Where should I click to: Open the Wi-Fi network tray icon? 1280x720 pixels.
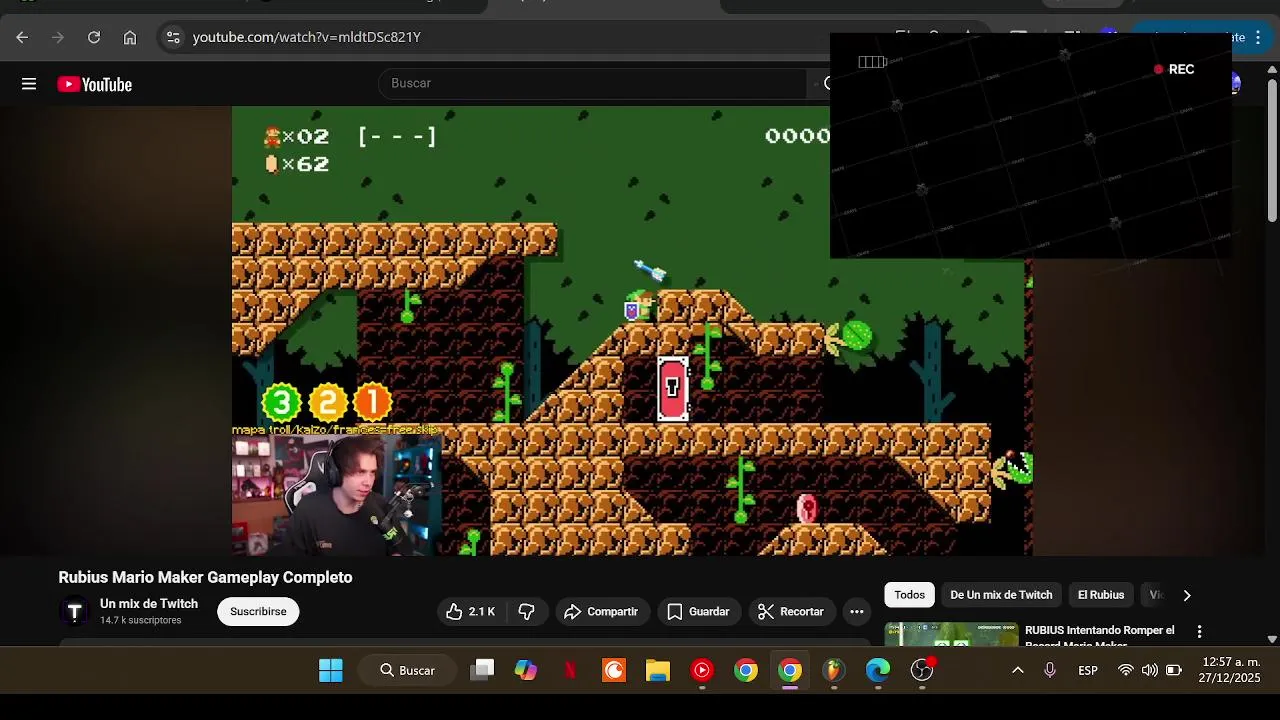point(1126,670)
